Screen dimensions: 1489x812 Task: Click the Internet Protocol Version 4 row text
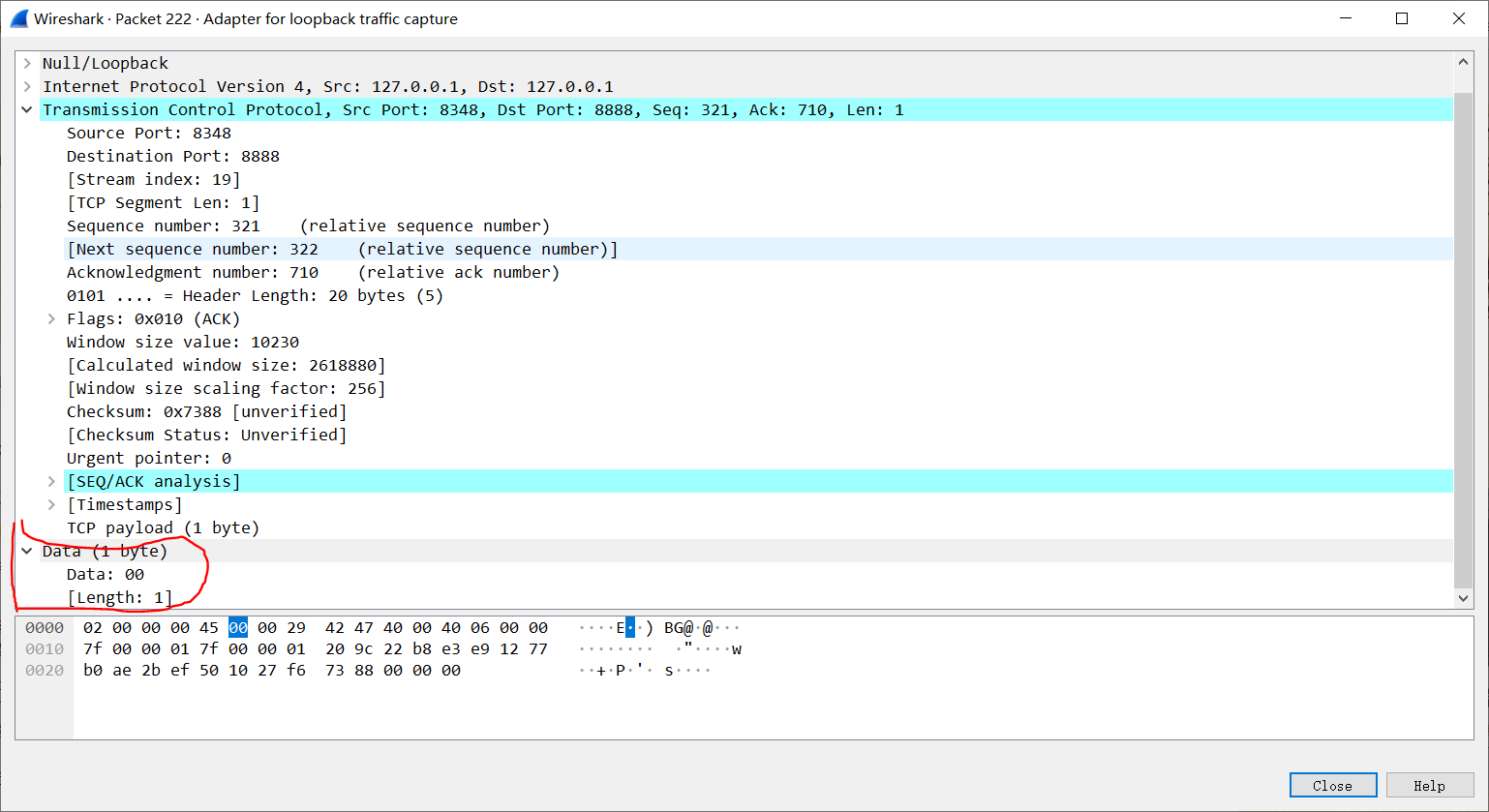(x=328, y=86)
